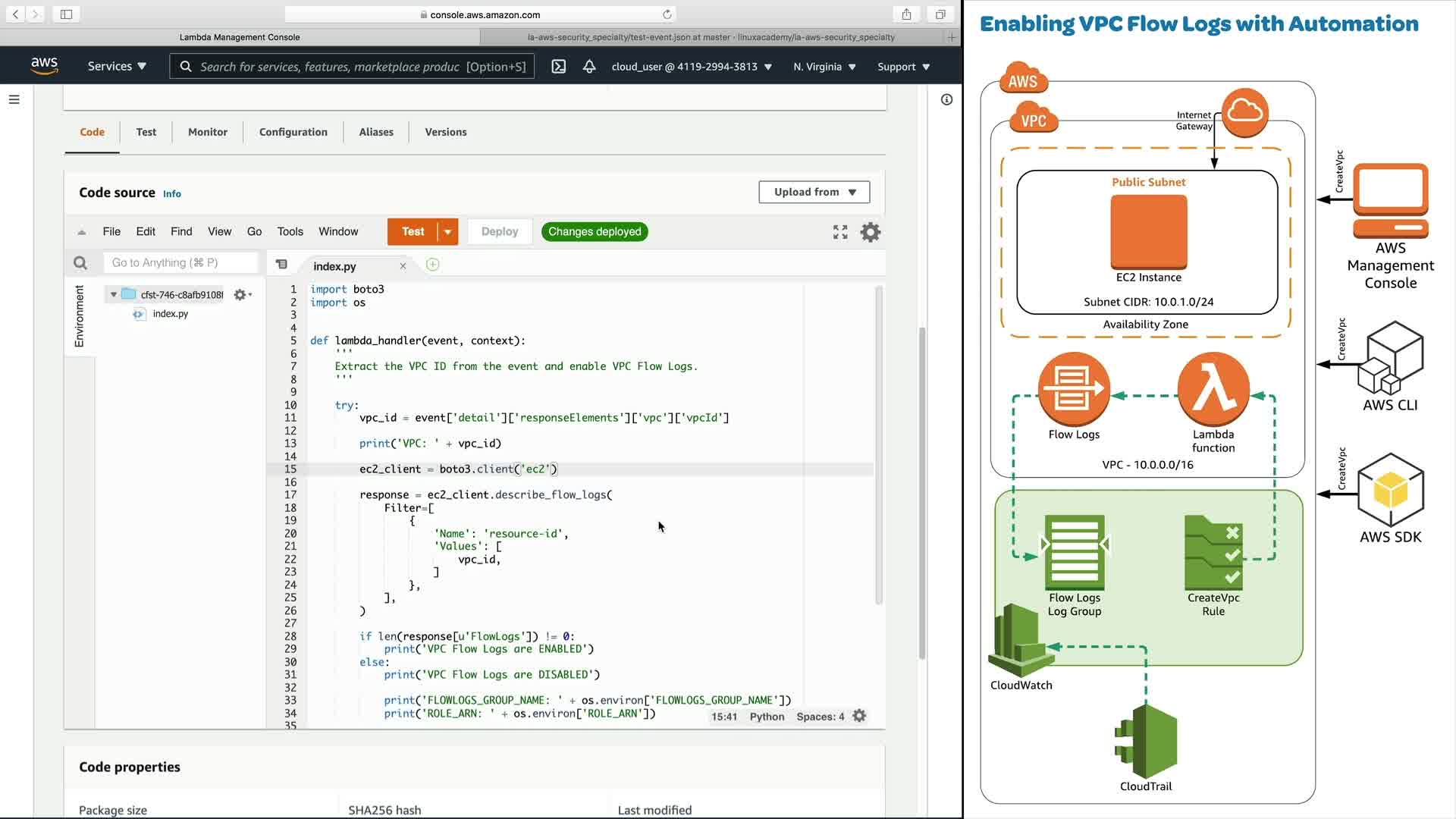Expand the Upload from dropdown
Image resolution: width=1456 pixels, height=819 pixels.
[814, 192]
